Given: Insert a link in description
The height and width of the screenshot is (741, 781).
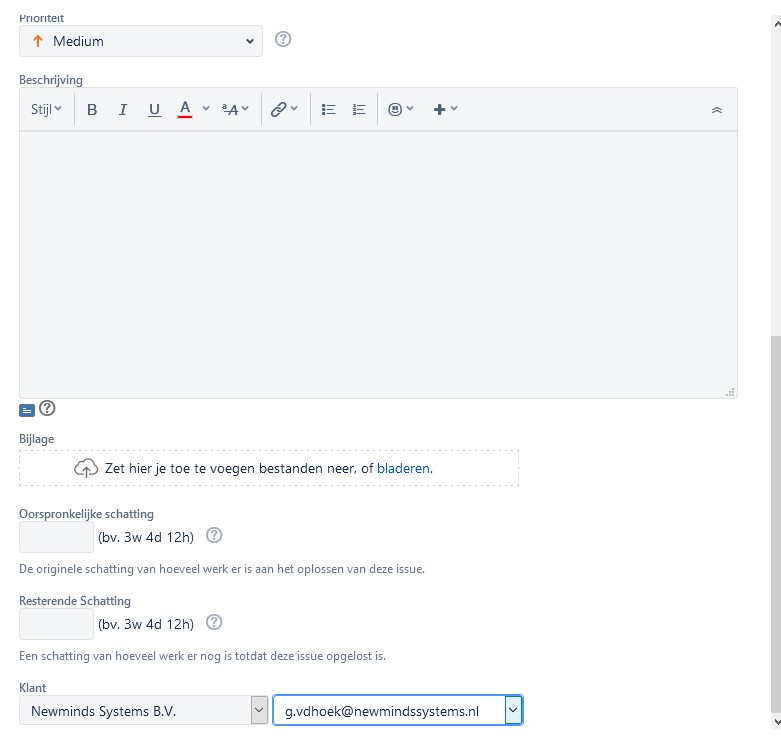Looking at the screenshot, I should (x=278, y=109).
